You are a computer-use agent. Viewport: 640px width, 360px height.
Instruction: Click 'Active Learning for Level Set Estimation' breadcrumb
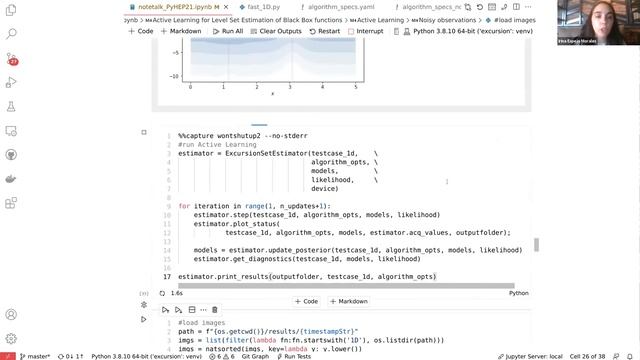pos(244,20)
